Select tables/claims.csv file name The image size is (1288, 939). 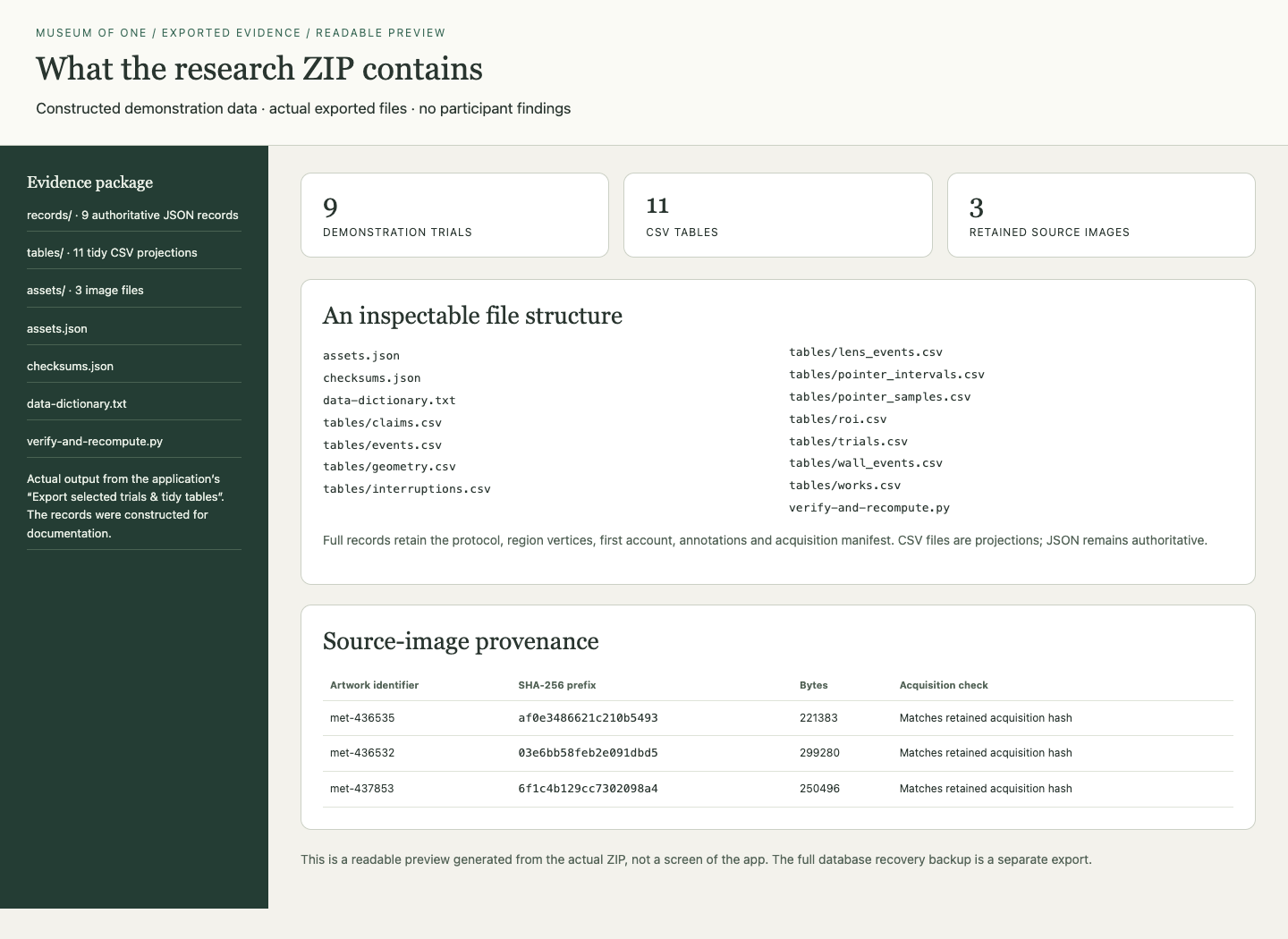(383, 423)
